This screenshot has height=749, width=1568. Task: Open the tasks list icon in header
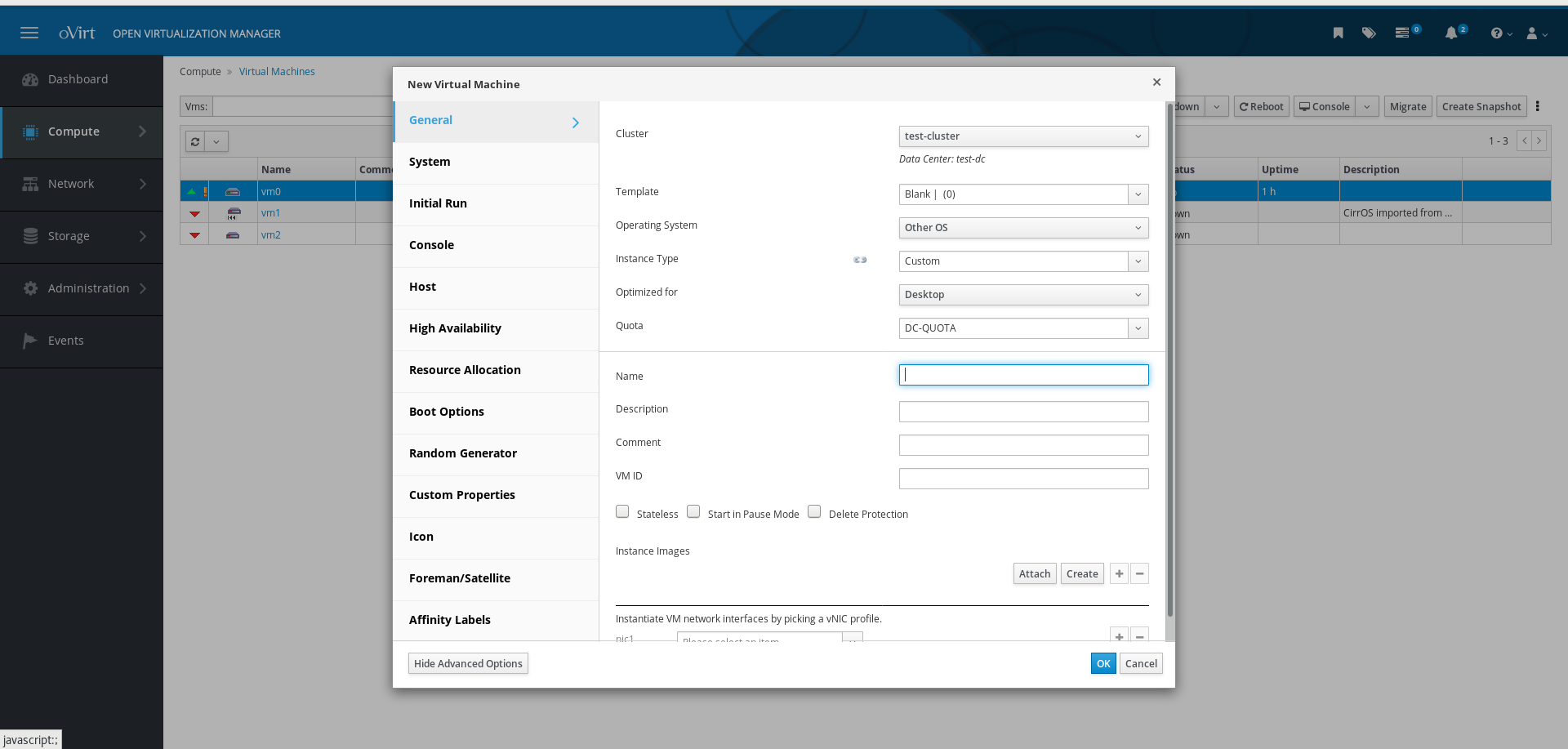pos(1402,33)
